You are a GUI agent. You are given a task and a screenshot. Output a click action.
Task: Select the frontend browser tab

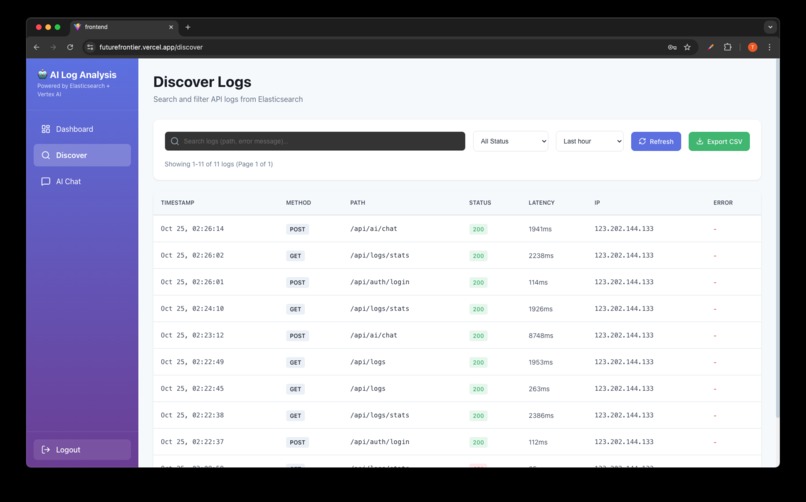tap(123, 27)
